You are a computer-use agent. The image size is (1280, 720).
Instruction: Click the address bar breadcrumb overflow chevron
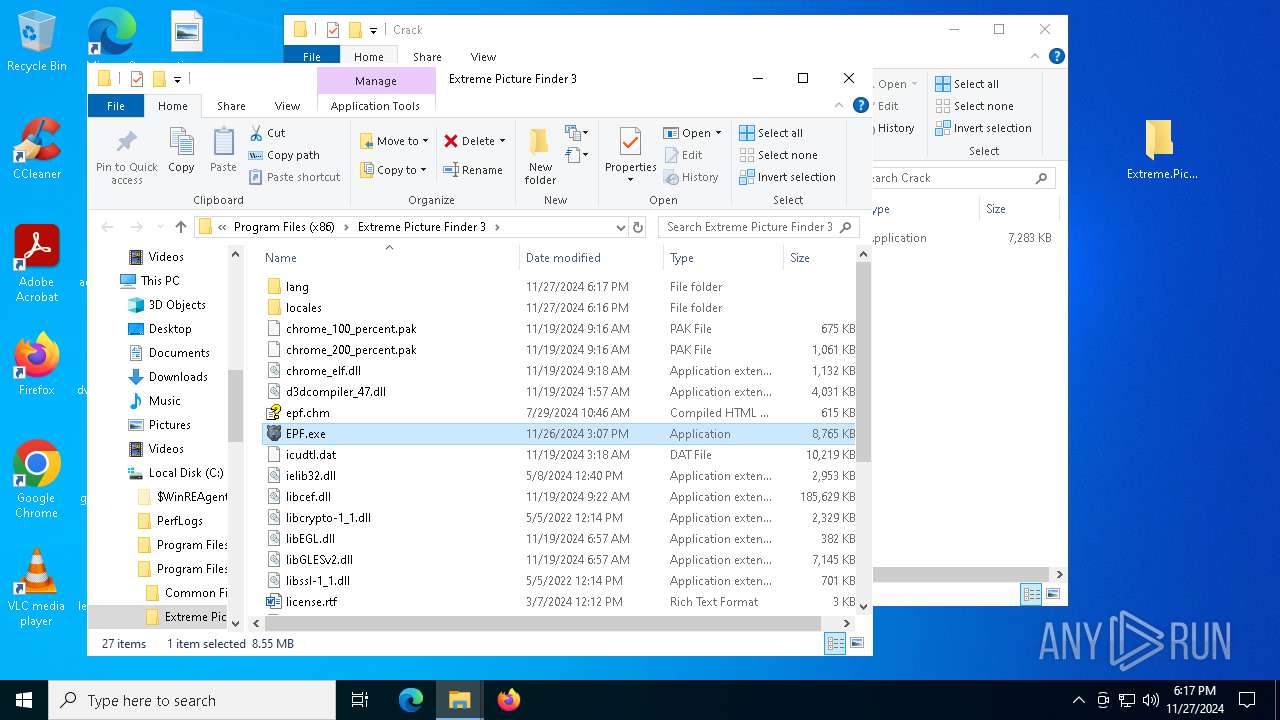click(222, 227)
